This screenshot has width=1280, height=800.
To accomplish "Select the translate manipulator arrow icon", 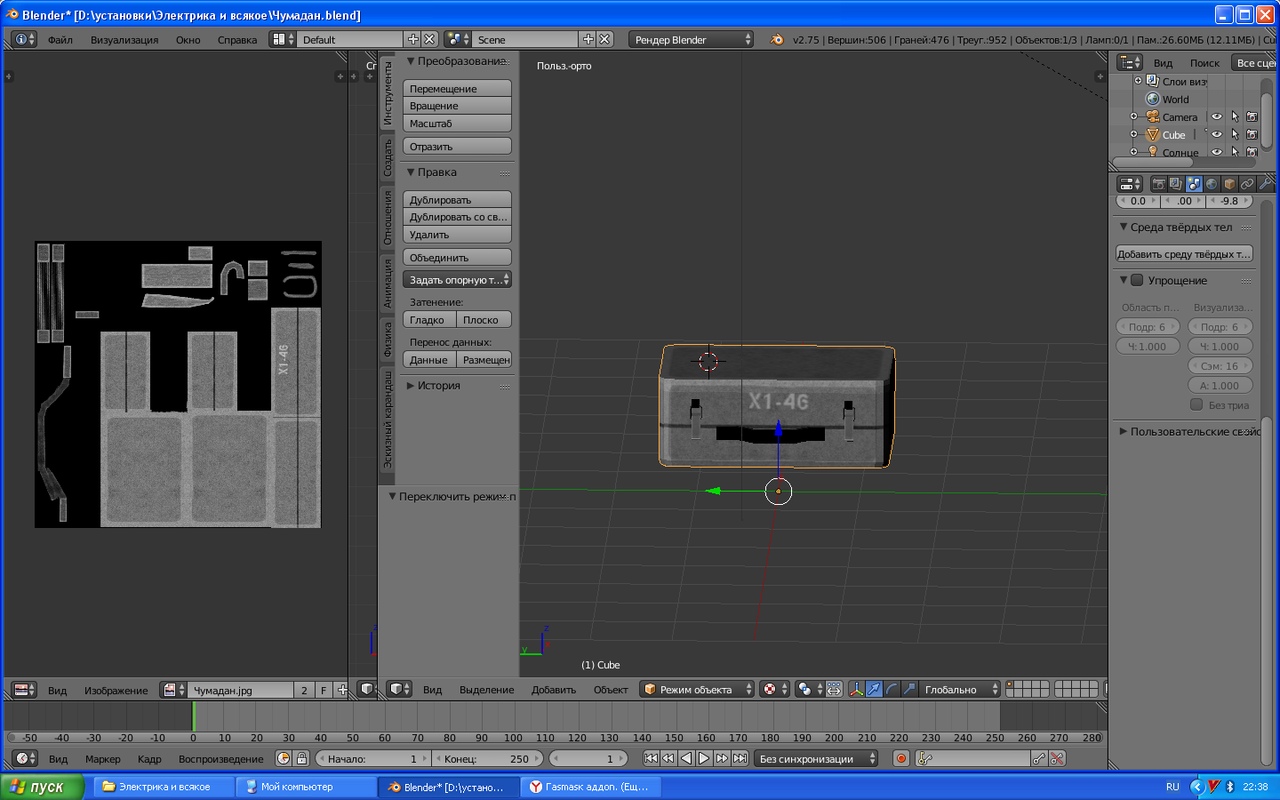I will (874, 689).
